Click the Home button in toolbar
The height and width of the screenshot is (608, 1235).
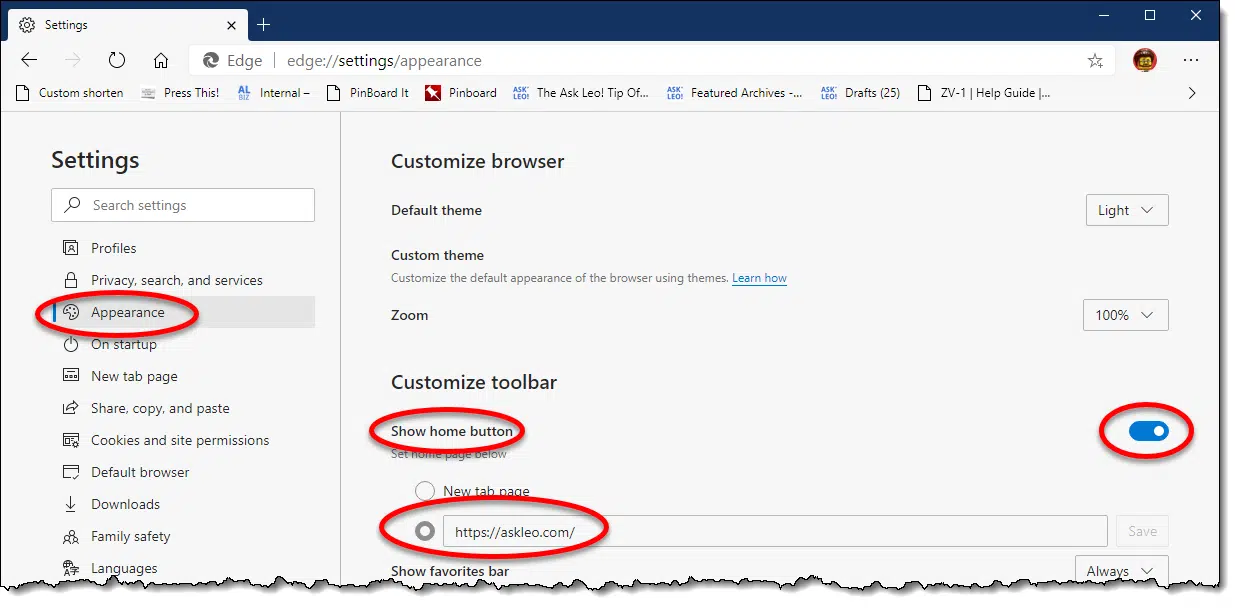click(x=161, y=60)
